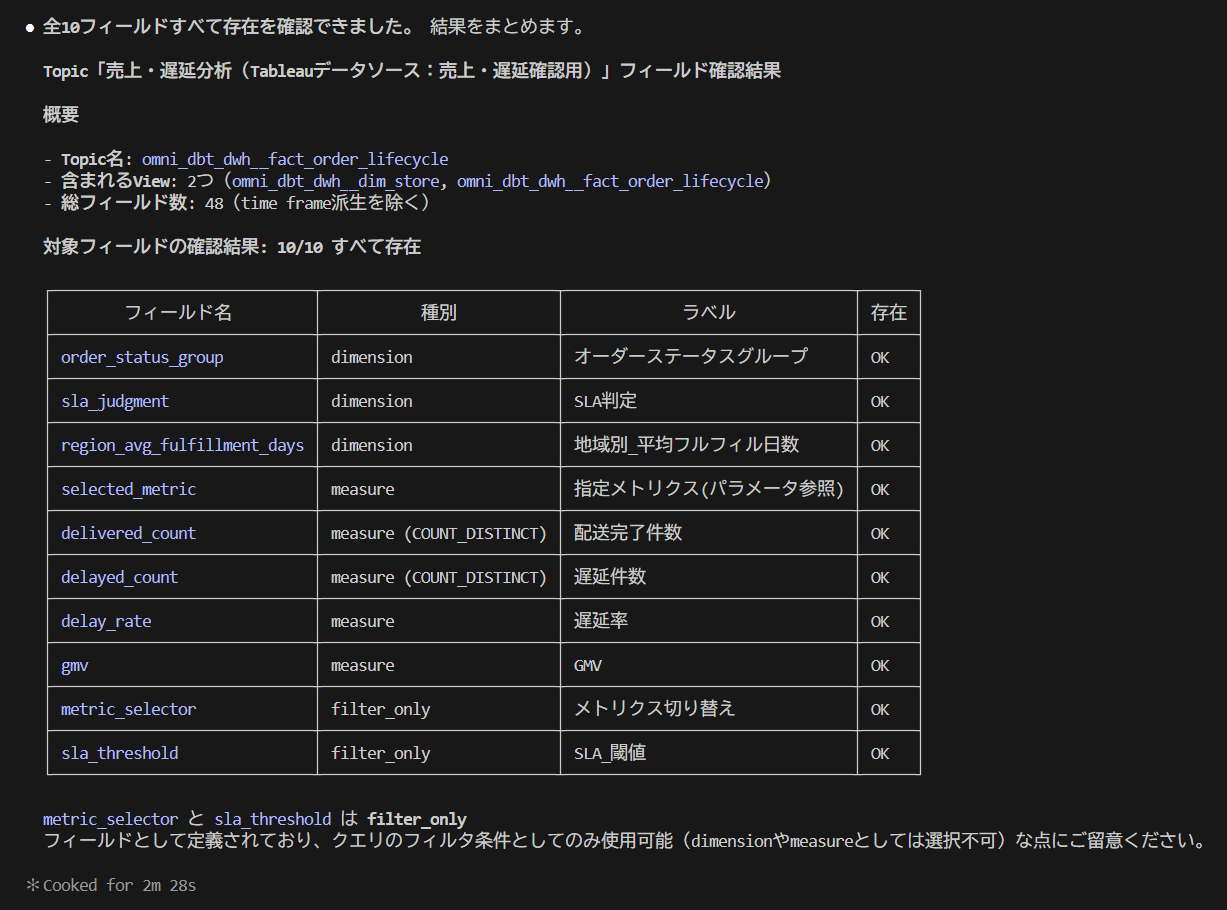The height and width of the screenshot is (910, 1227).
Task: Click OK in the gmv row
Action: click(x=880, y=665)
